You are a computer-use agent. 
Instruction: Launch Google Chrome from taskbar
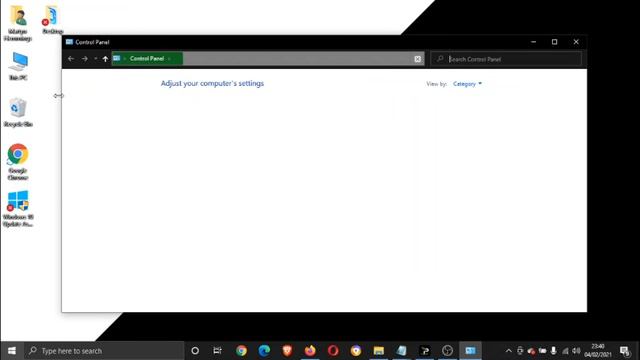[241, 351]
